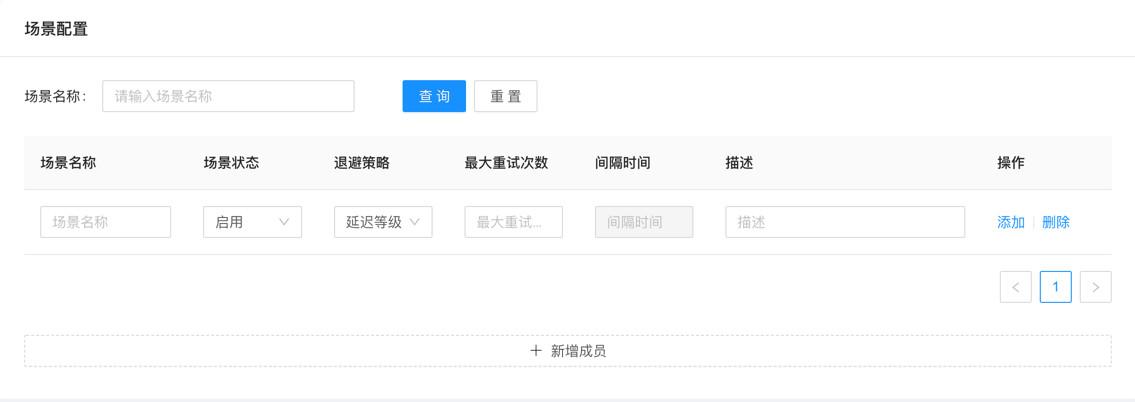Click the 删除 link in 操作 column
Viewport: 1135px width, 402px height.
point(1056,222)
